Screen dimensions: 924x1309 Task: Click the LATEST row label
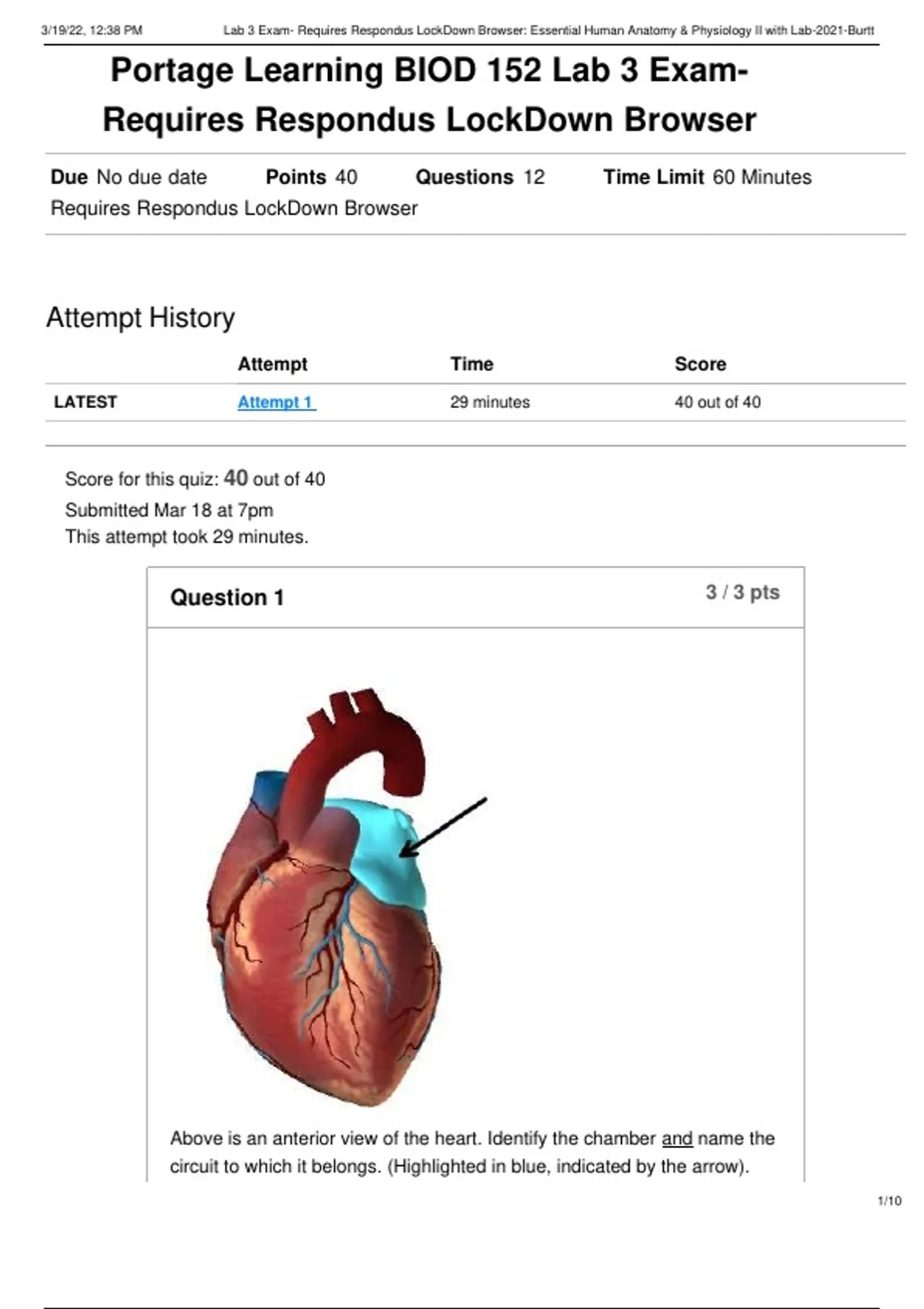(x=85, y=402)
